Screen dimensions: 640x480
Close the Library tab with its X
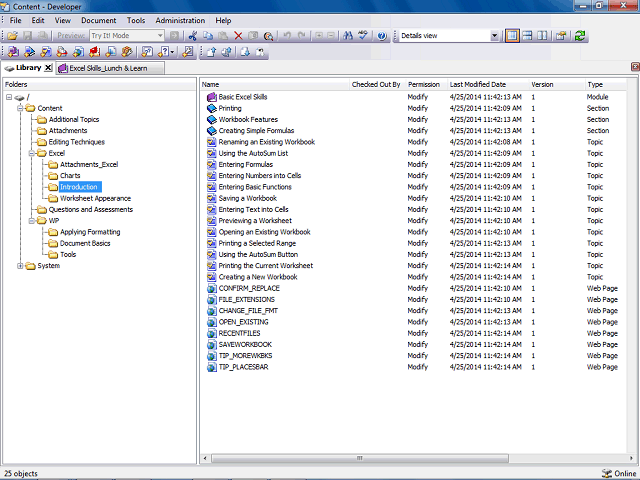48,68
